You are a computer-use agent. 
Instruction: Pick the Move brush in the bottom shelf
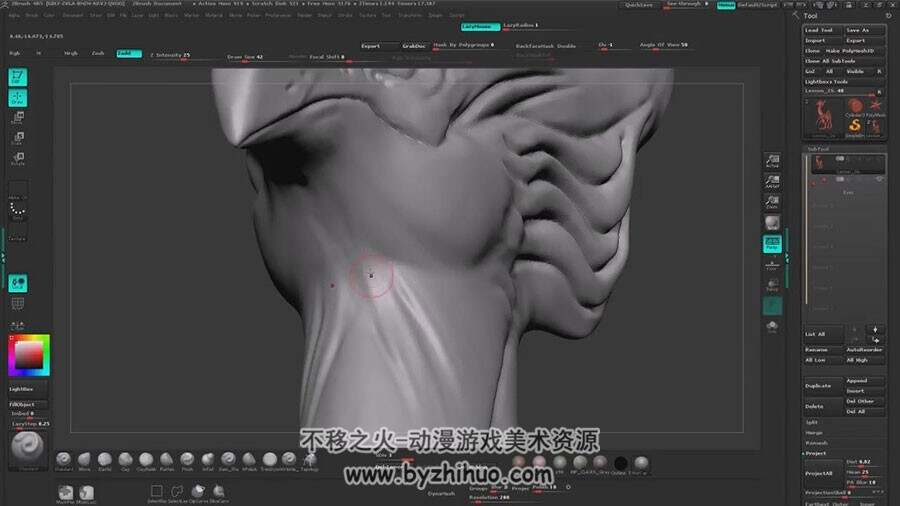coord(84,460)
